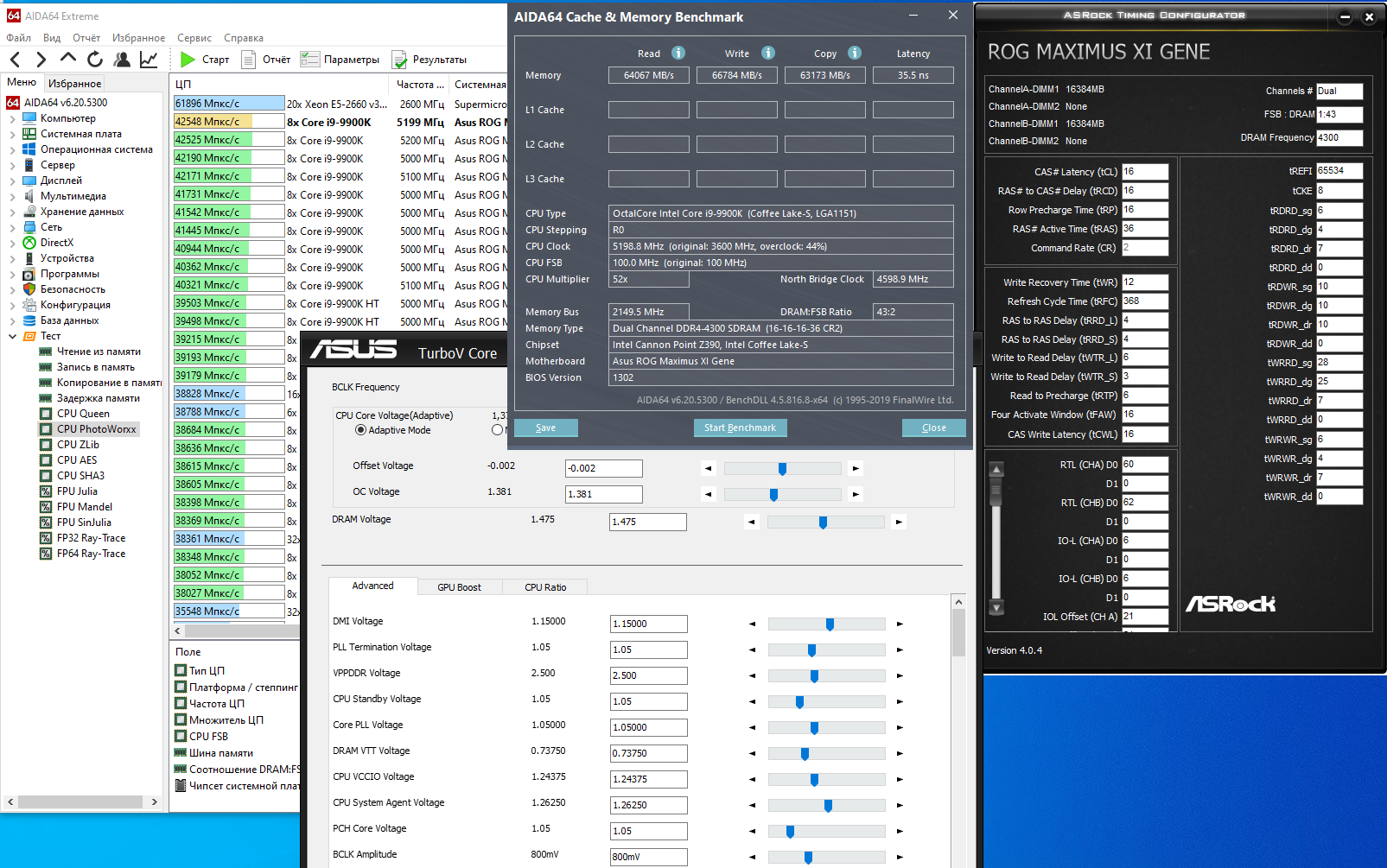Click the DMI Voltage slider handle

(830, 624)
